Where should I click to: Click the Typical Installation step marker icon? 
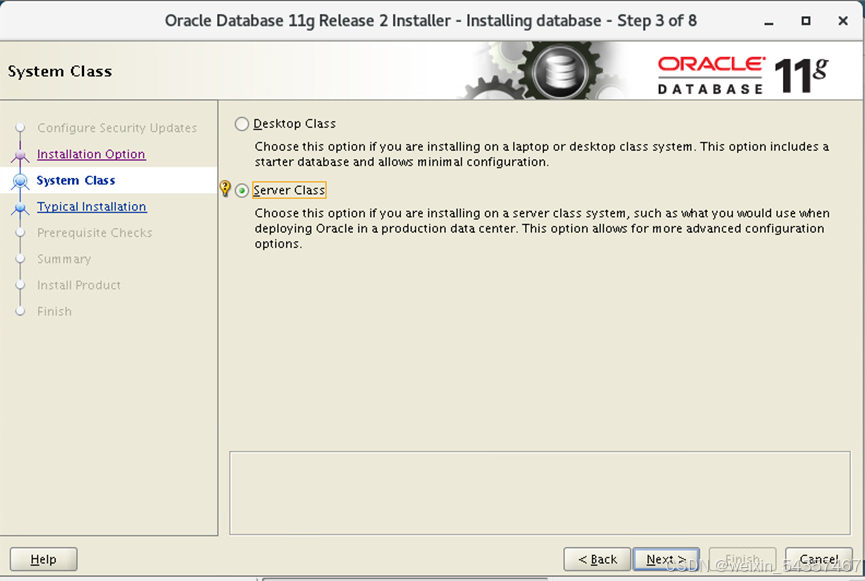[x=19, y=208]
